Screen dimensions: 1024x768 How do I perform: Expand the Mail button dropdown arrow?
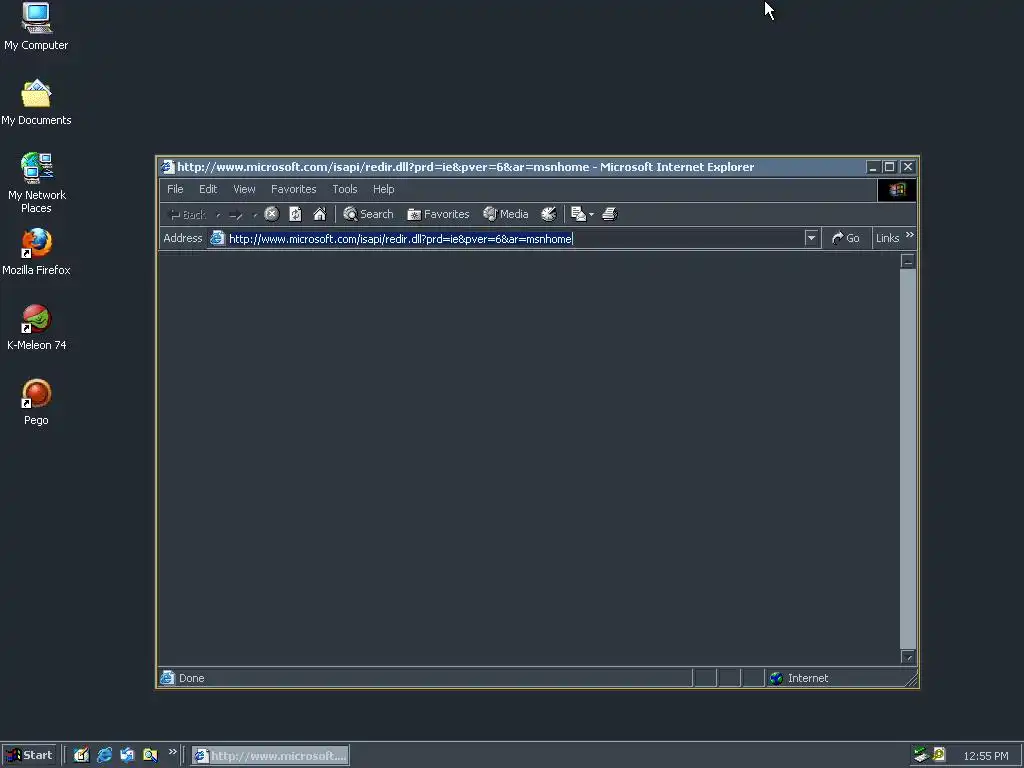(x=591, y=214)
